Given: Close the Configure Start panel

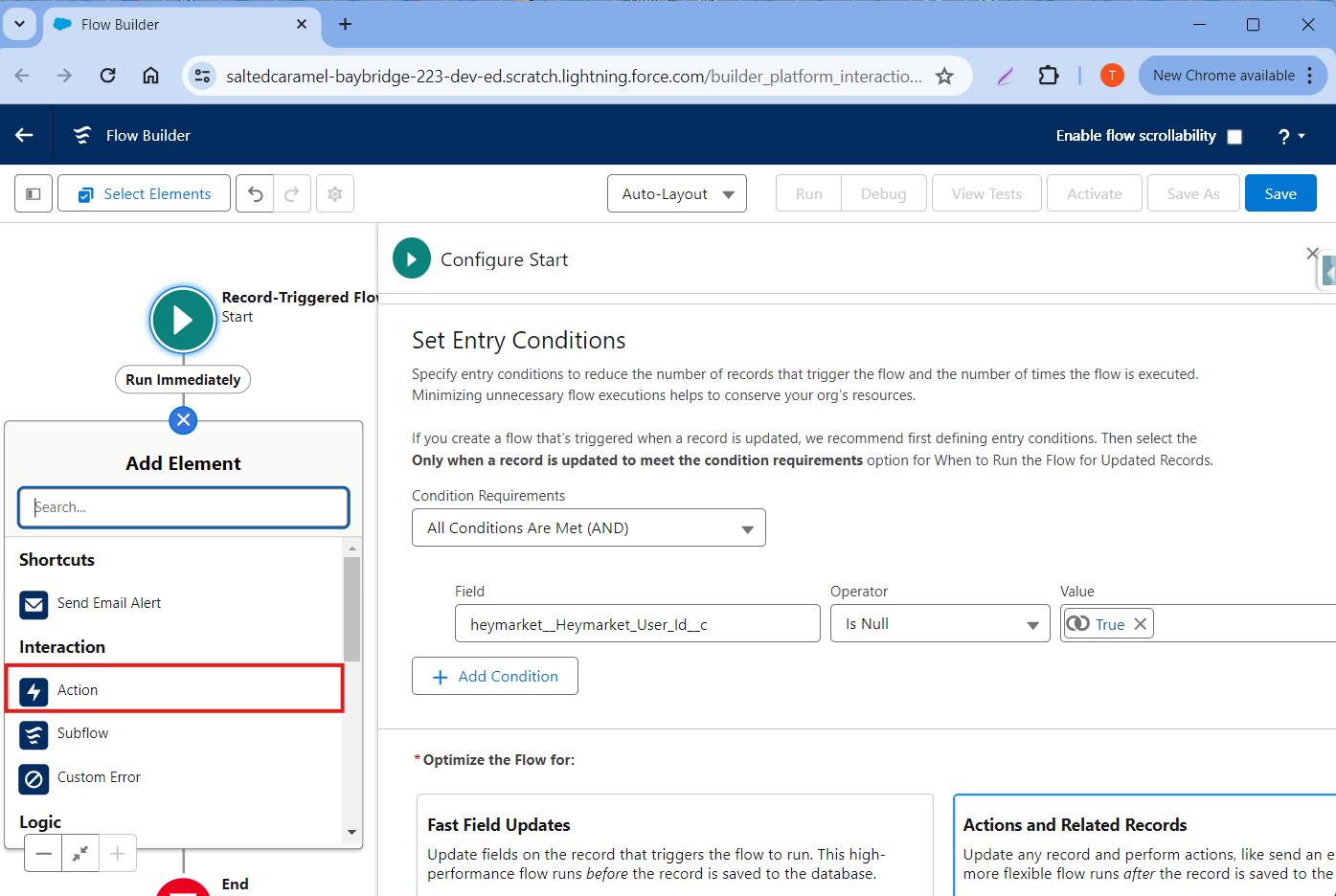Looking at the screenshot, I should (1312, 253).
